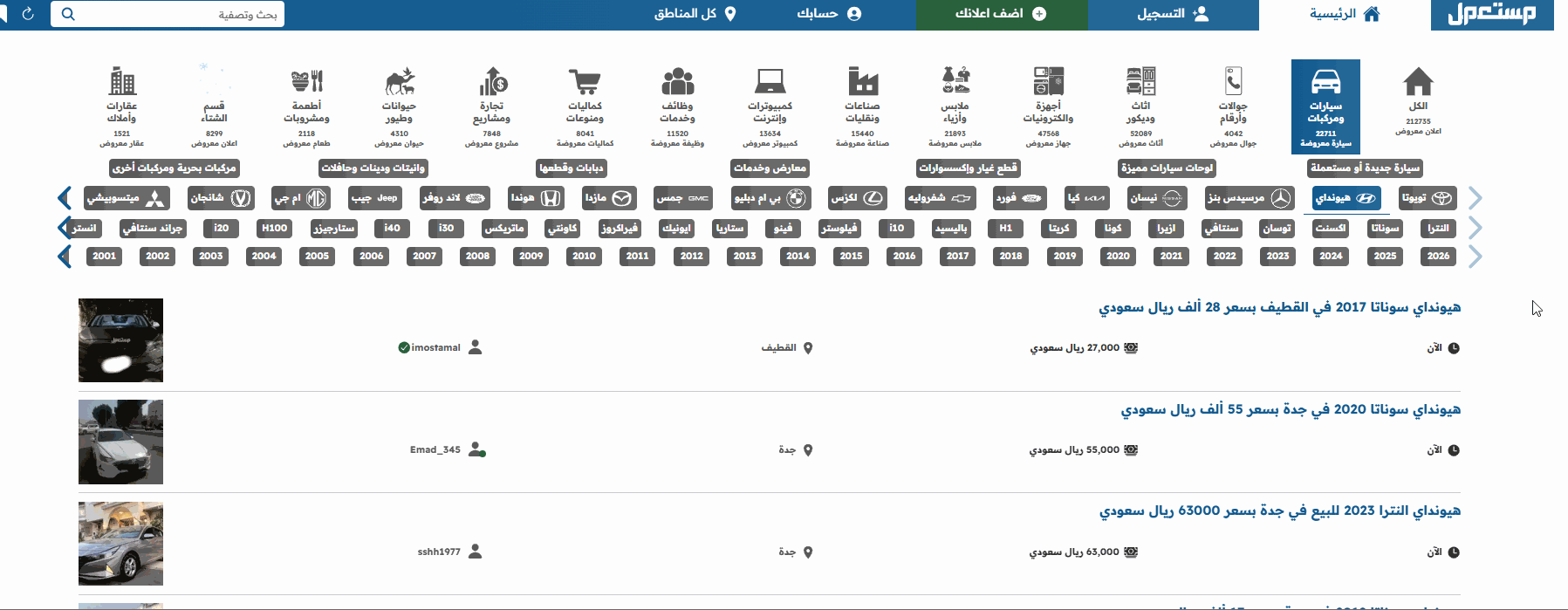
Task: Open the صناعات ونقليات factory category
Action: pyautogui.click(x=862, y=106)
